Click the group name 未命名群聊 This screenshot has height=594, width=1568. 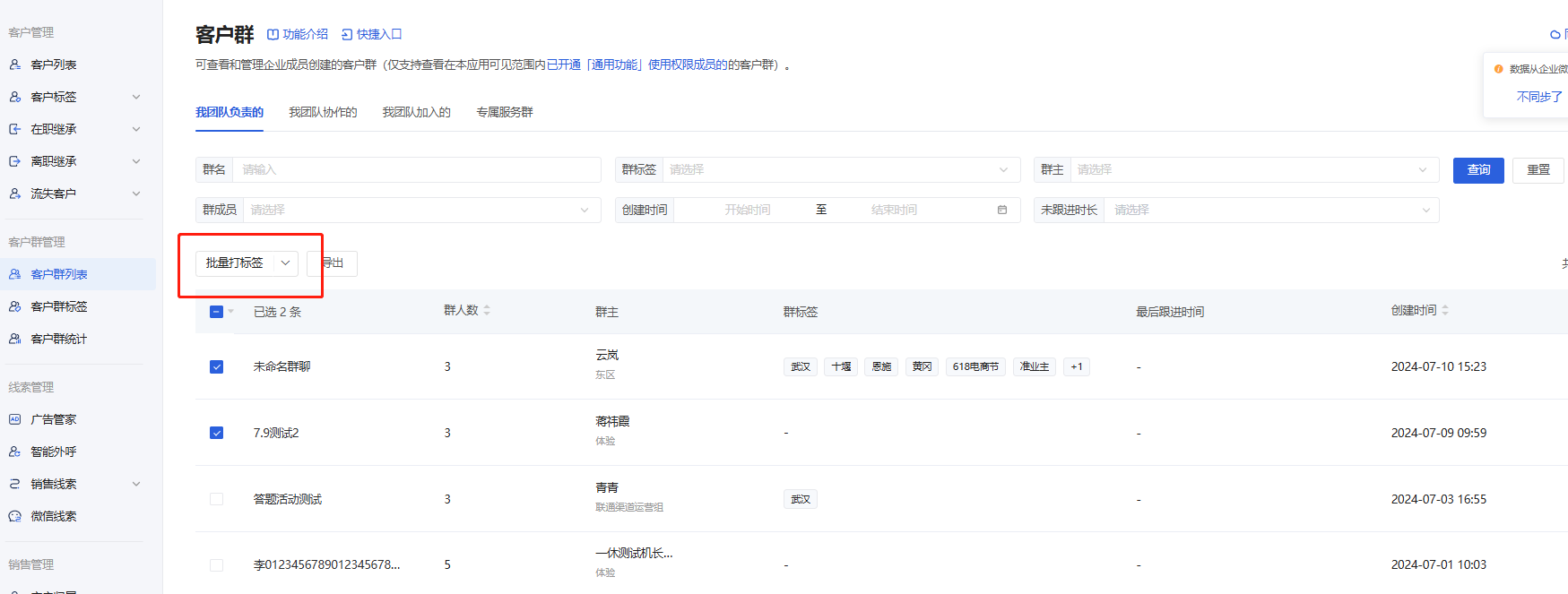point(282,366)
